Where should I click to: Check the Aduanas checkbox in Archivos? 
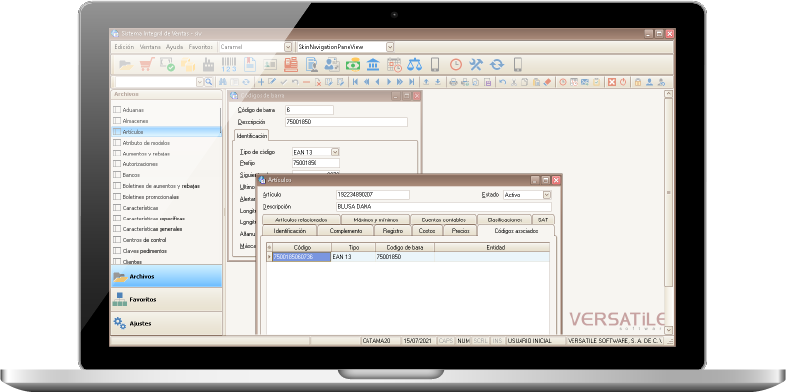click(x=117, y=110)
